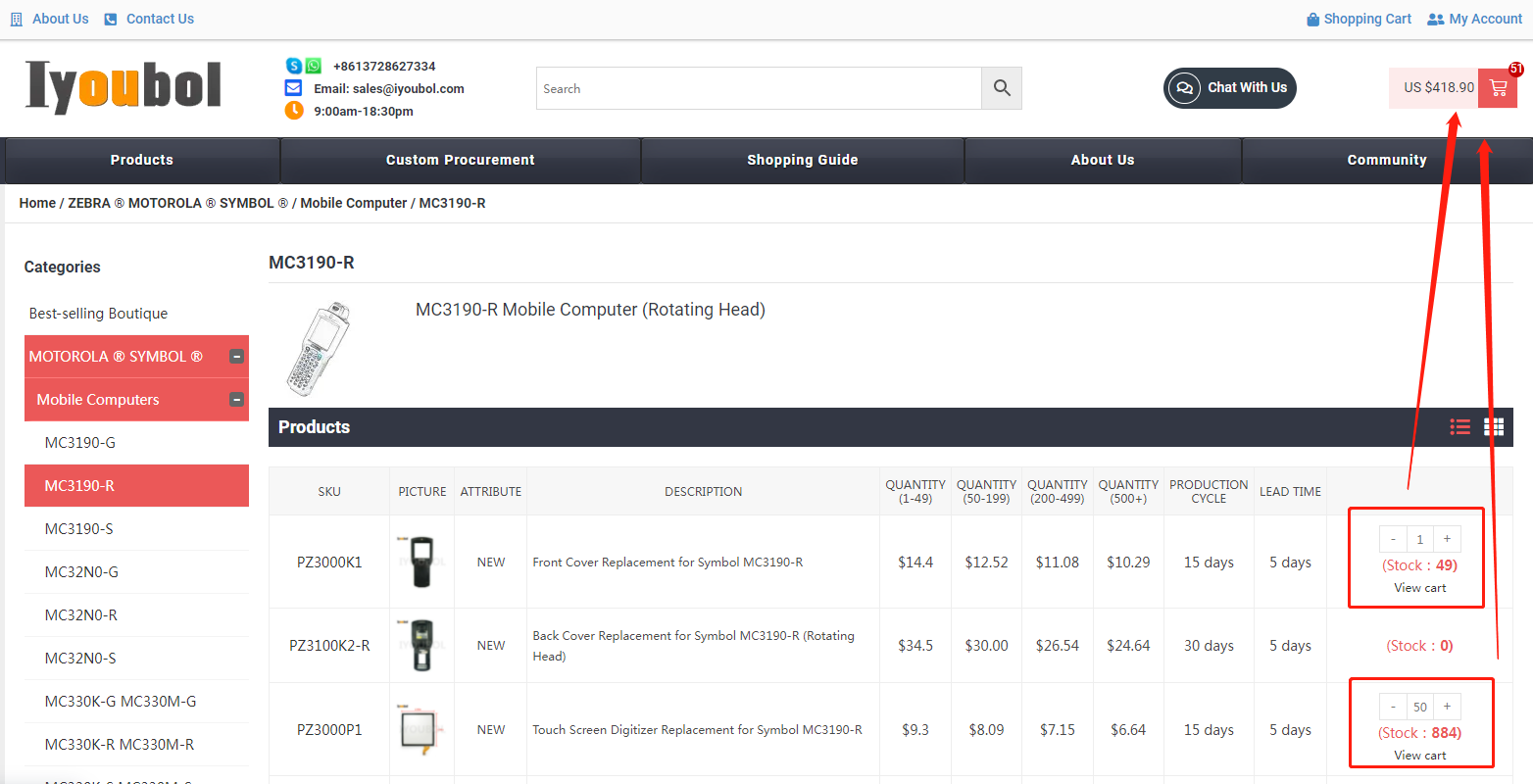
Task: Decrease quantity for PZ3000P1
Action: point(1393,707)
